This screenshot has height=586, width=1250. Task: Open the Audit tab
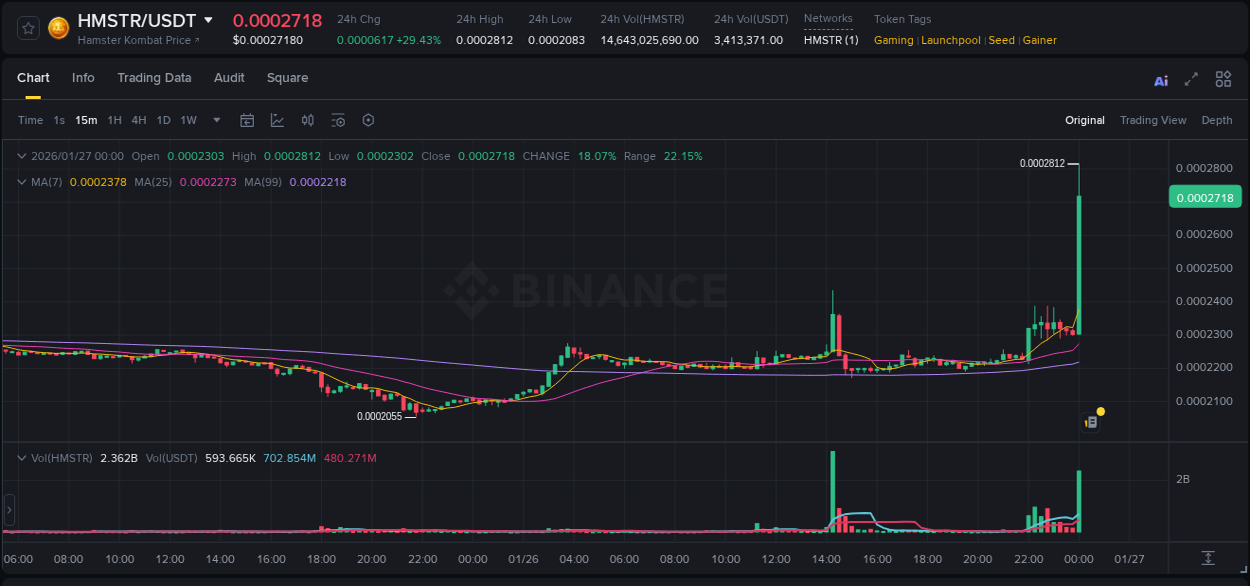(229, 77)
